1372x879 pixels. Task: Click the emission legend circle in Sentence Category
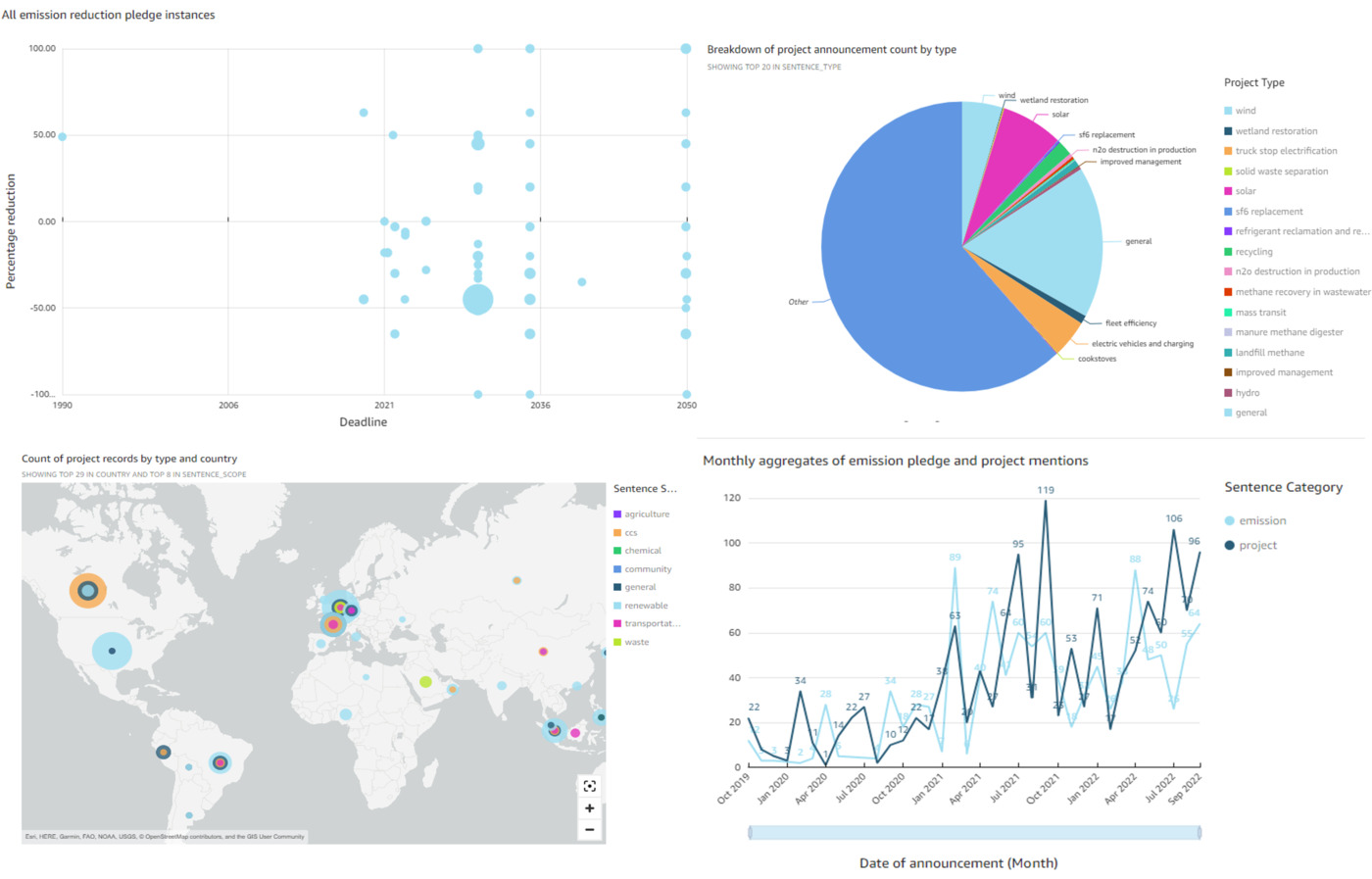click(x=1230, y=521)
